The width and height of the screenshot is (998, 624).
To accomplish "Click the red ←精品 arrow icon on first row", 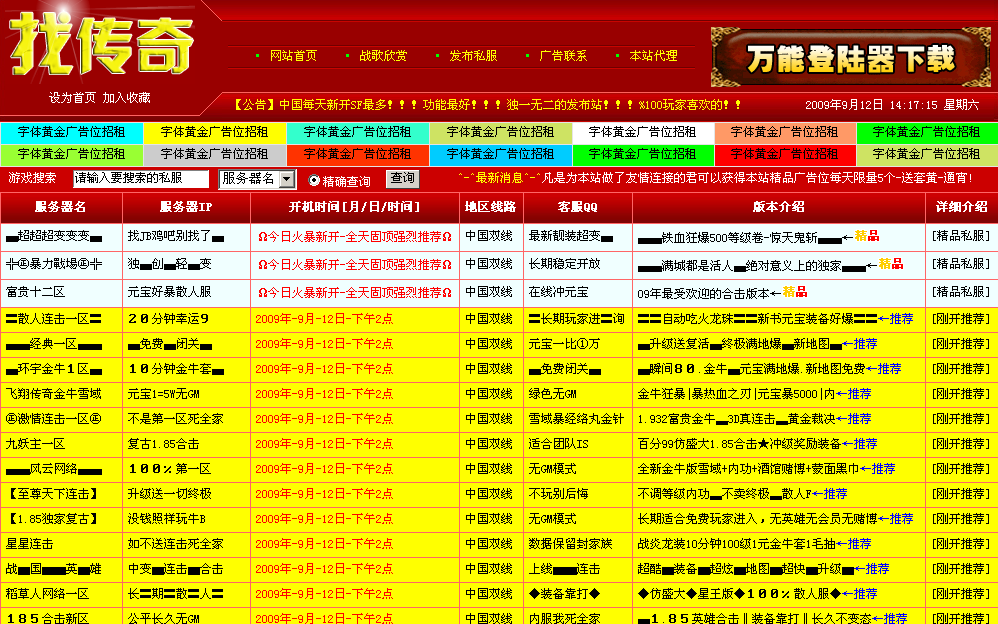I will pos(849,237).
